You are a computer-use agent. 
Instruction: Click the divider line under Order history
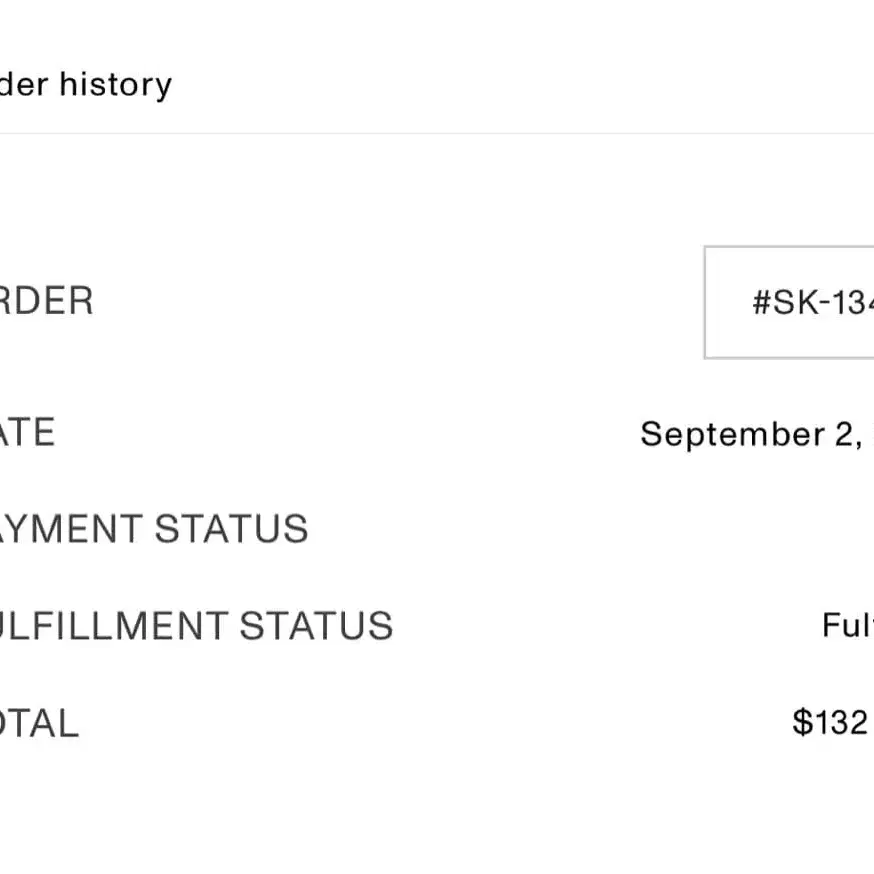click(x=437, y=133)
